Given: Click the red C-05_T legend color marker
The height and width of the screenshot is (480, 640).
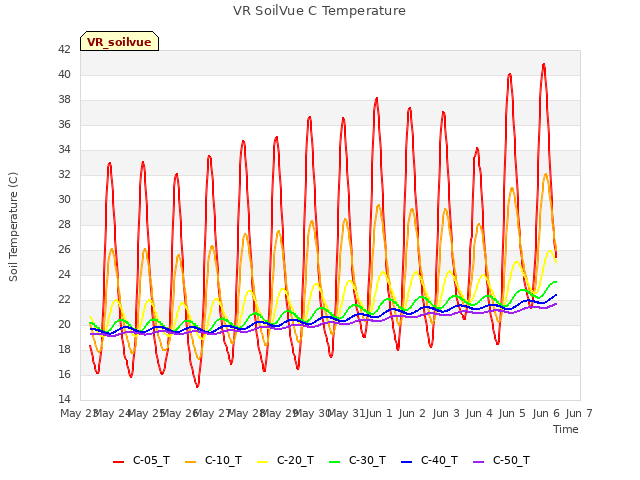Looking at the screenshot, I should pos(118,462).
